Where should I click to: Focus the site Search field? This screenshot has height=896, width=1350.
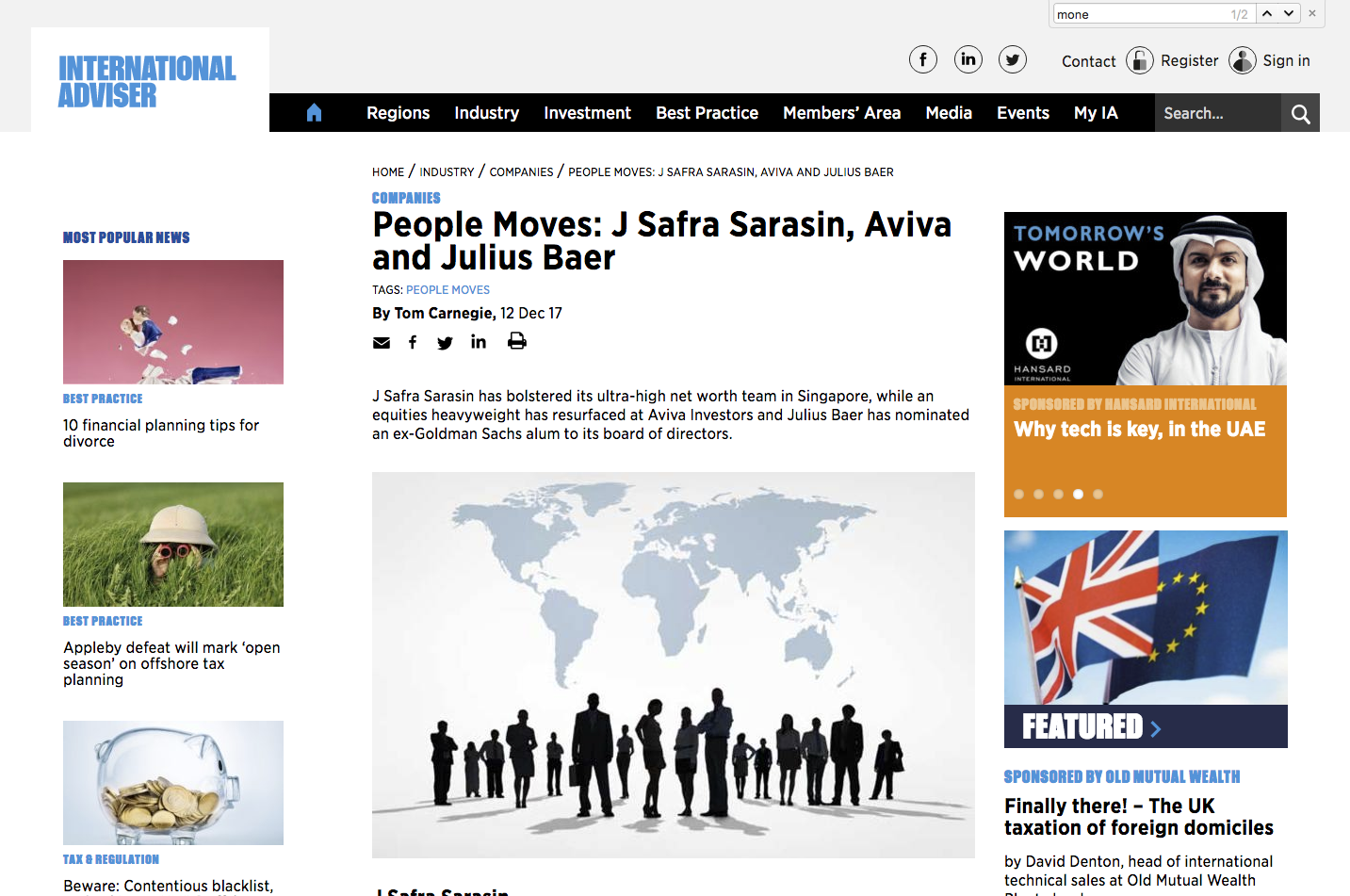1217,113
